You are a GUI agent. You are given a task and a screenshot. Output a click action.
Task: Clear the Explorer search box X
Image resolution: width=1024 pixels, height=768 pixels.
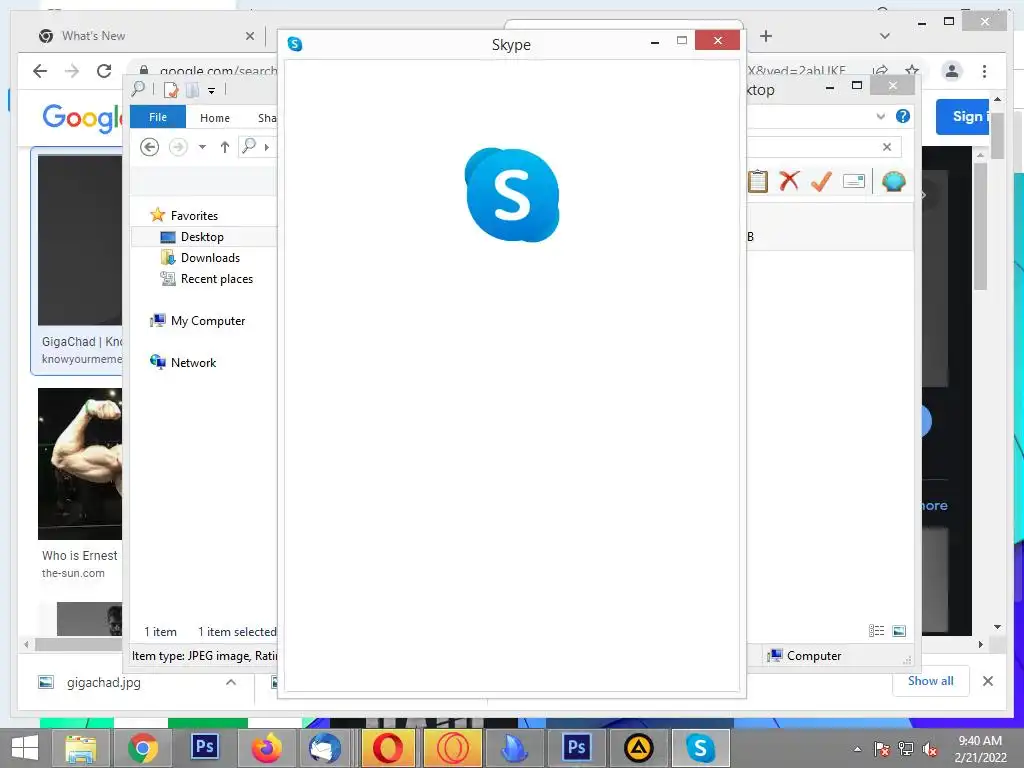pyautogui.click(x=887, y=147)
